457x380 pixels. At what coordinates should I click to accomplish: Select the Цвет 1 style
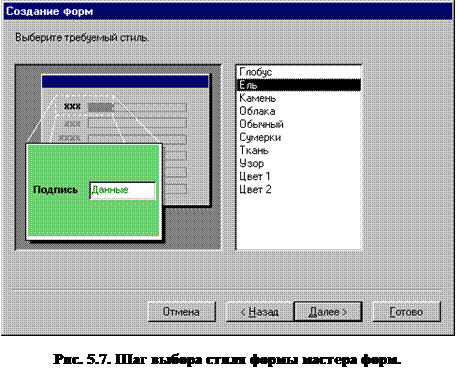298,176
